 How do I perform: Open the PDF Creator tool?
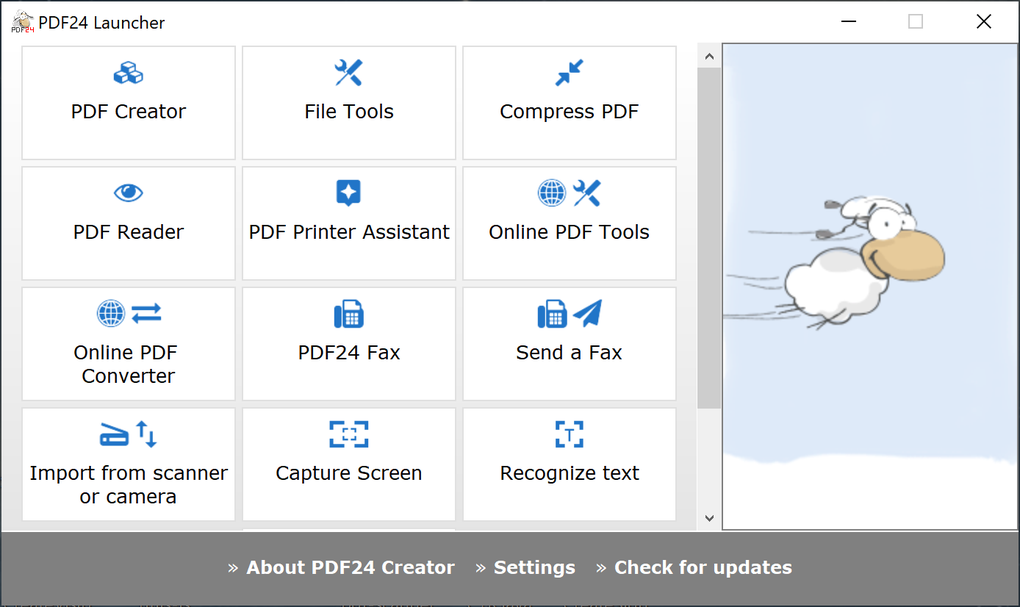[x=128, y=103]
